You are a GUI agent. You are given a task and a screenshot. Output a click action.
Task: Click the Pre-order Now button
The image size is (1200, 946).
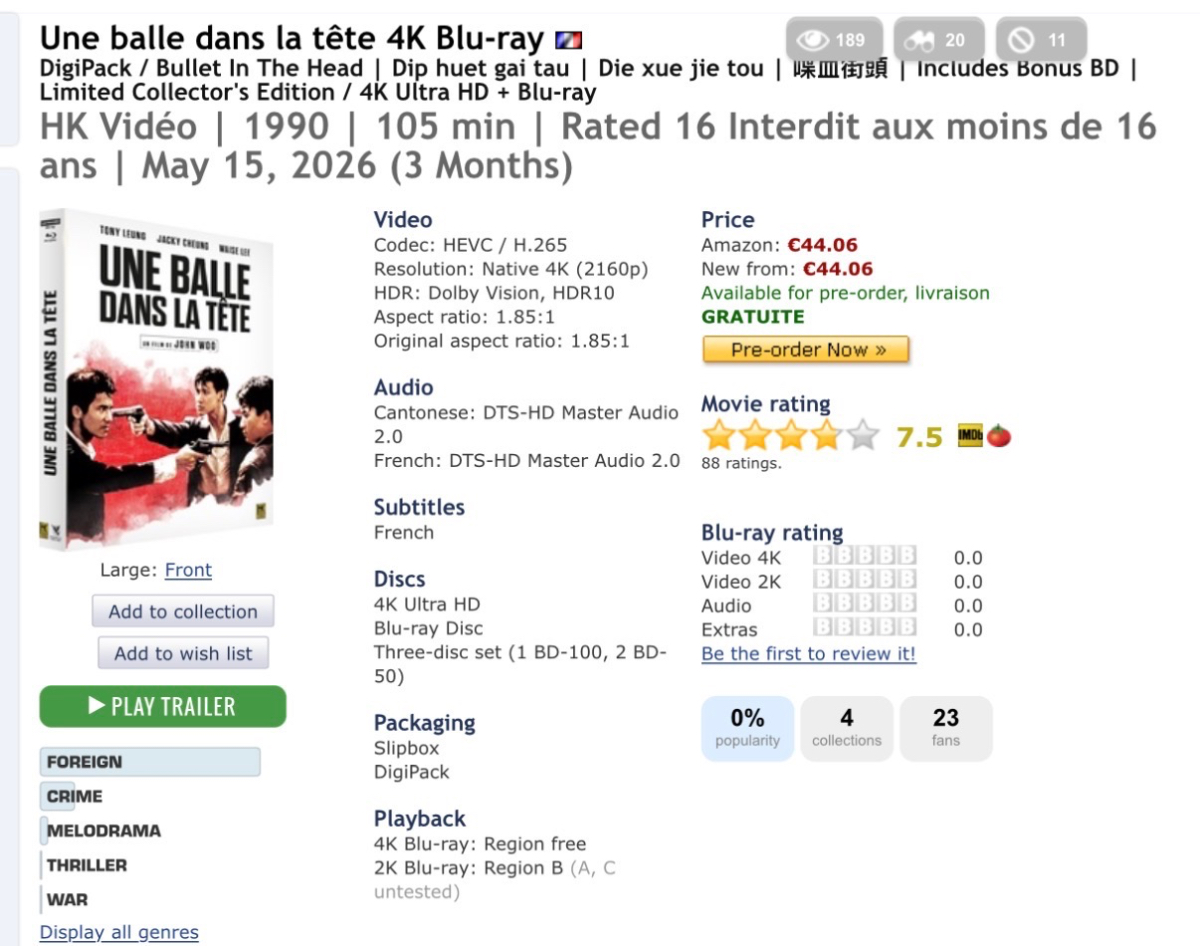(806, 350)
